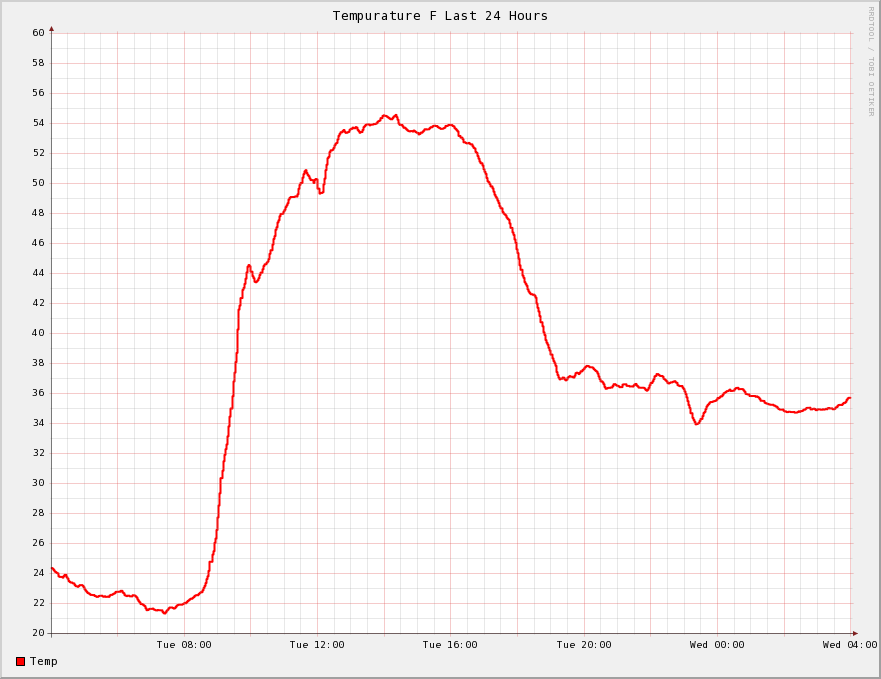Click the "Tempurature F Last 24 Hours" title
This screenshot has width=881, height=679.
(440, 15)
